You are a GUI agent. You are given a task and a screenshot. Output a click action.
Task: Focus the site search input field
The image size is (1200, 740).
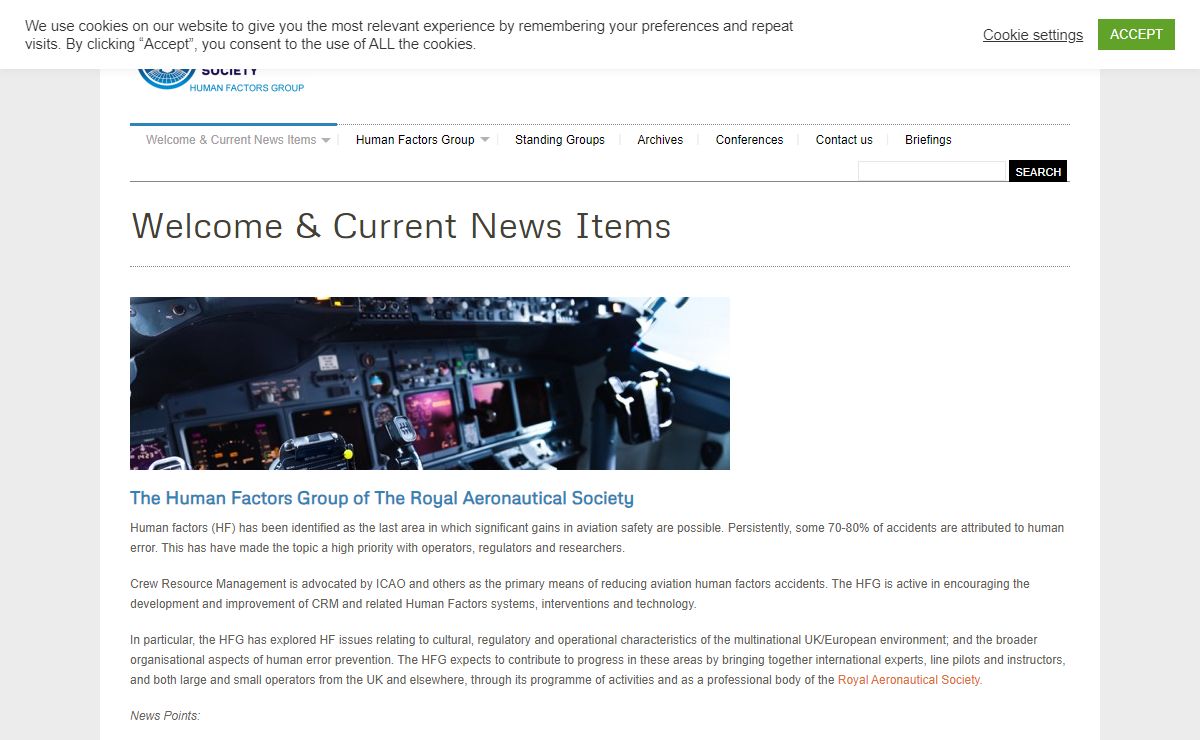pos(932,171)
